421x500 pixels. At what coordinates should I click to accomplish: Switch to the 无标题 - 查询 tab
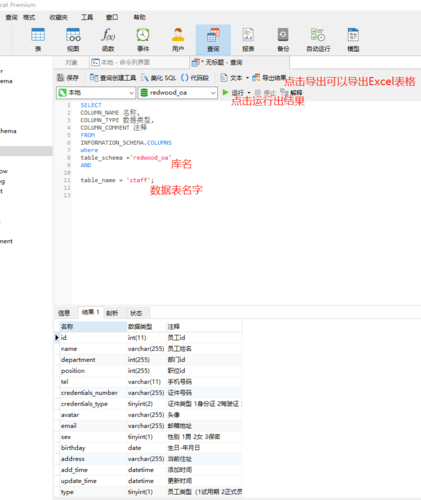(x=239, y=62)
